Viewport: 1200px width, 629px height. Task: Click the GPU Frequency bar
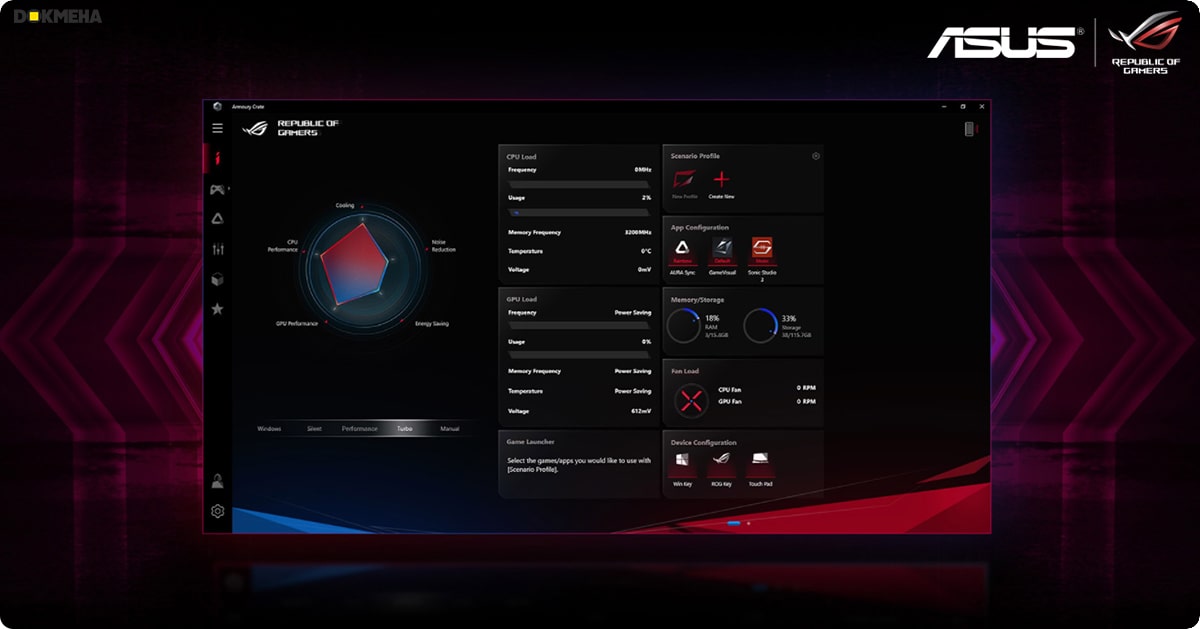579,326
